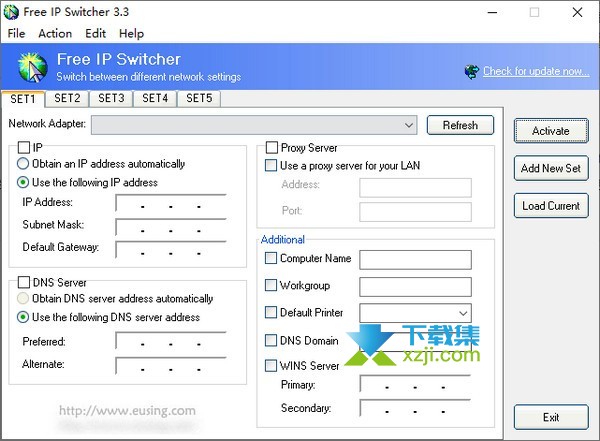Screen dimensions: 600x441
Task: Open the Help menu
Action: (131, 34)
